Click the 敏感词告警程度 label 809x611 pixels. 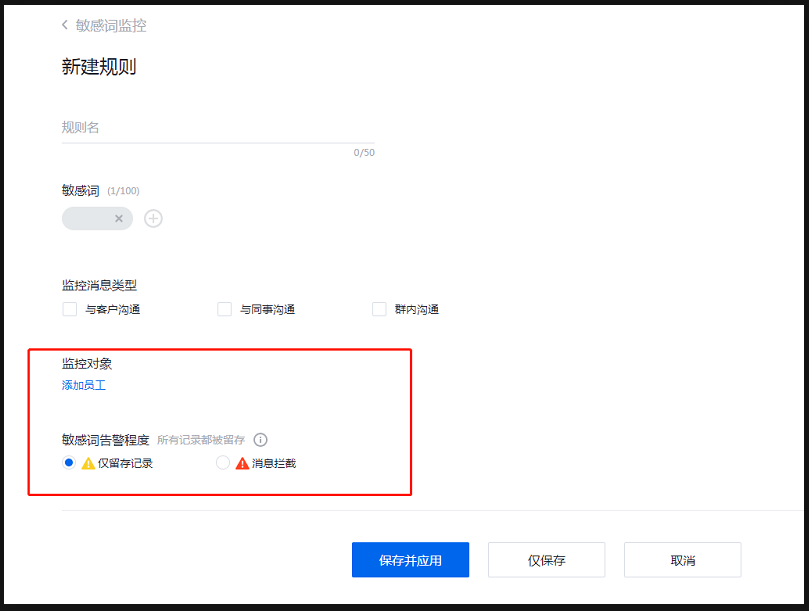pos(106,440)
